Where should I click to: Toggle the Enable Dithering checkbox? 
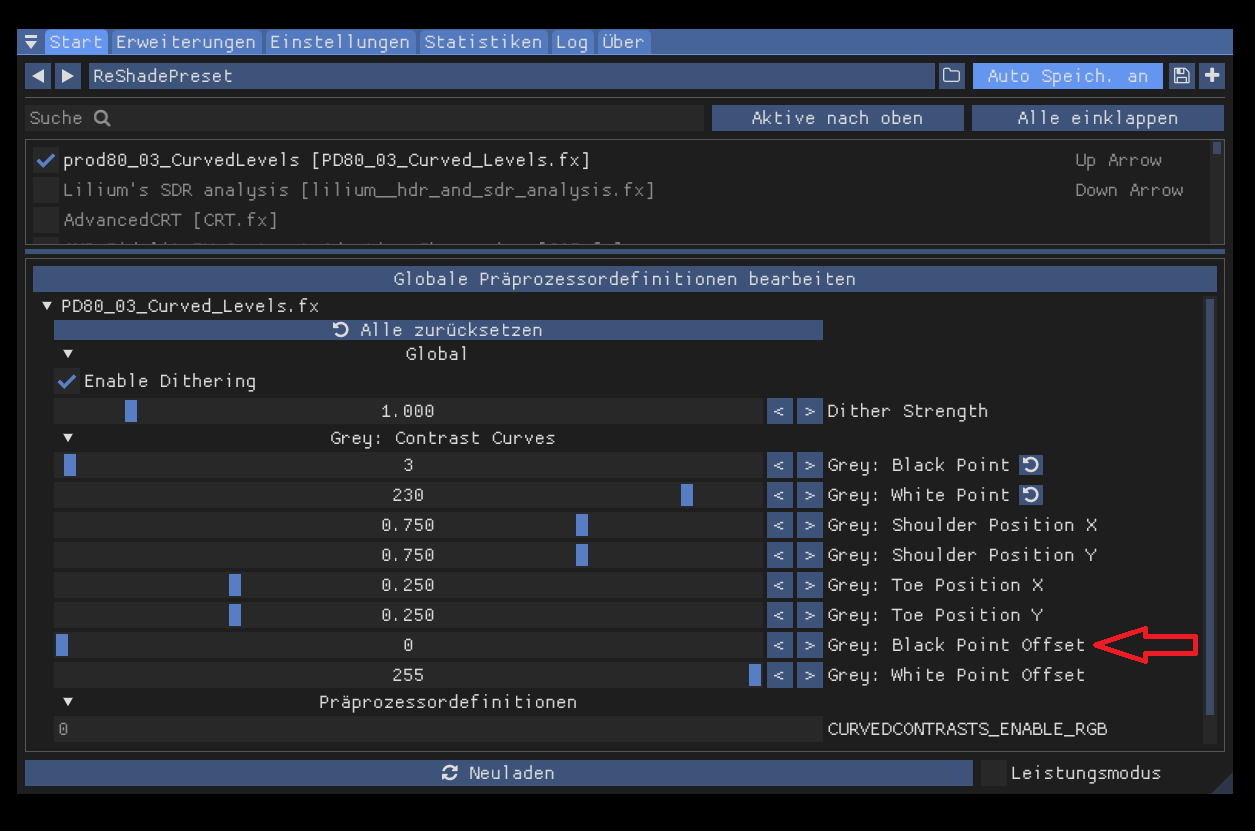point(67,381)
